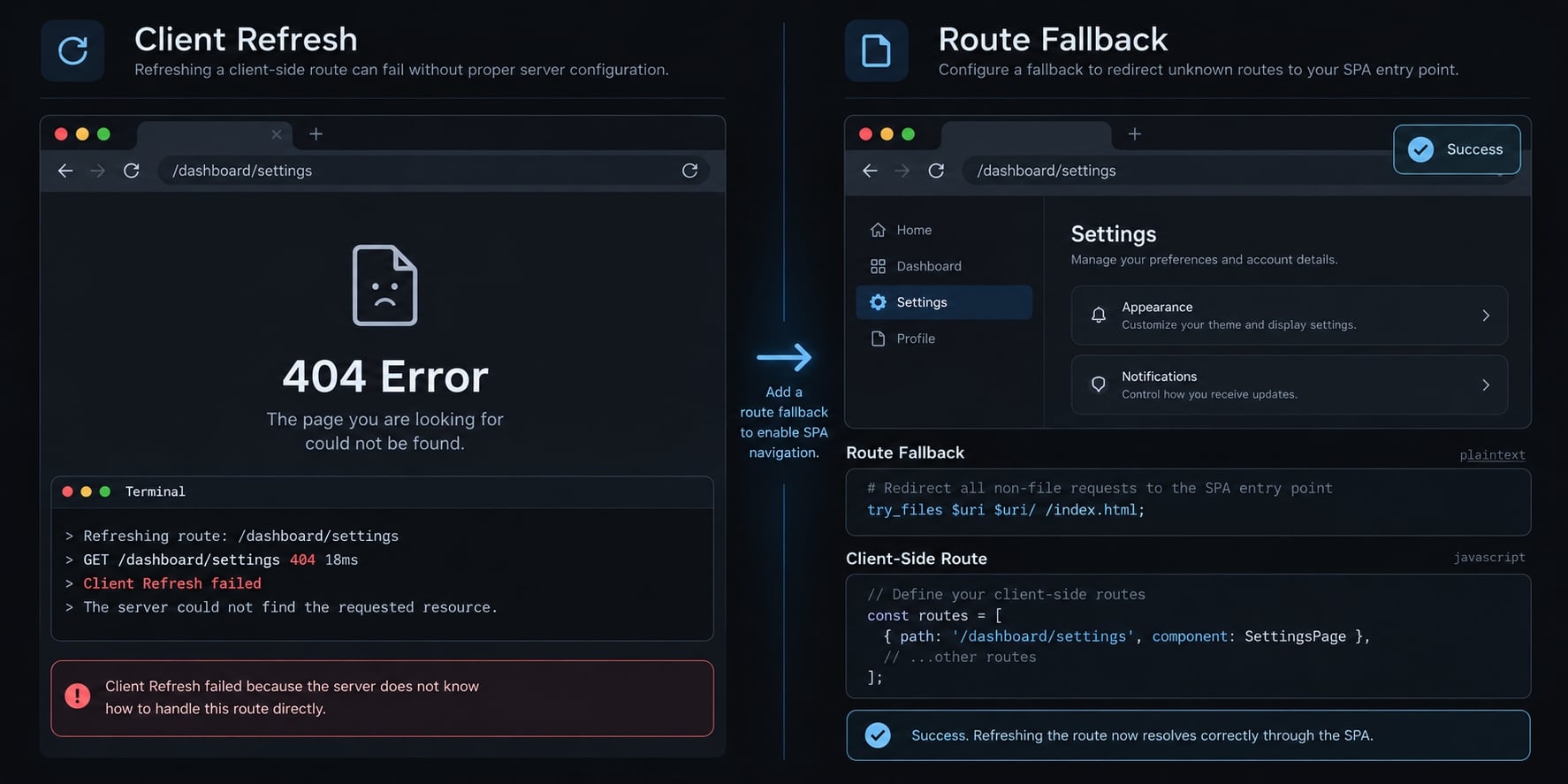1568x784 pixels.
Task: Click the Appearance bell icon
Action: (1099, 316)
